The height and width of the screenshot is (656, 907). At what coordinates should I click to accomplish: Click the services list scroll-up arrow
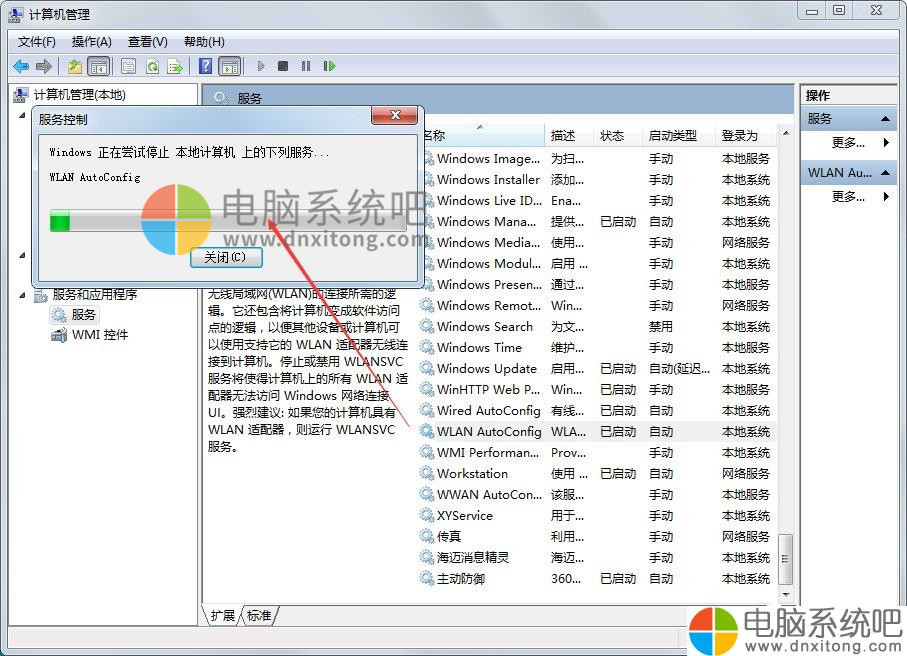[x=786, y=133]
